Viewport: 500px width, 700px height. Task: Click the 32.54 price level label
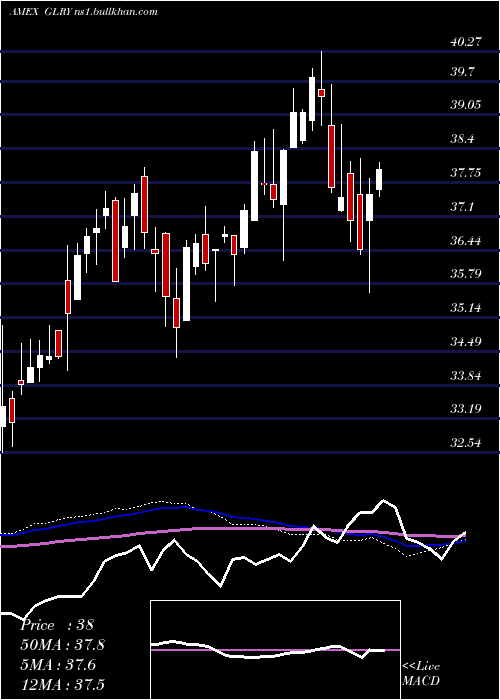pyautogui.click(x=467, y=442)
